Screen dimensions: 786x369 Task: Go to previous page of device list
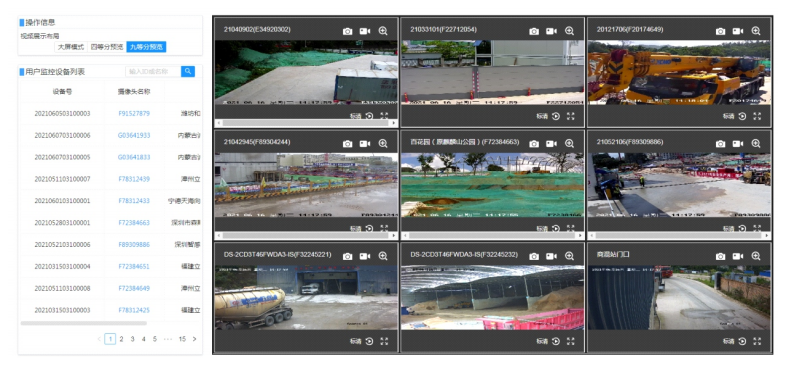99,339
